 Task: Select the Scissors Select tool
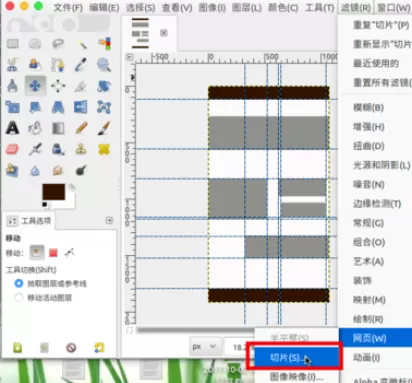(x=13, y=65)
